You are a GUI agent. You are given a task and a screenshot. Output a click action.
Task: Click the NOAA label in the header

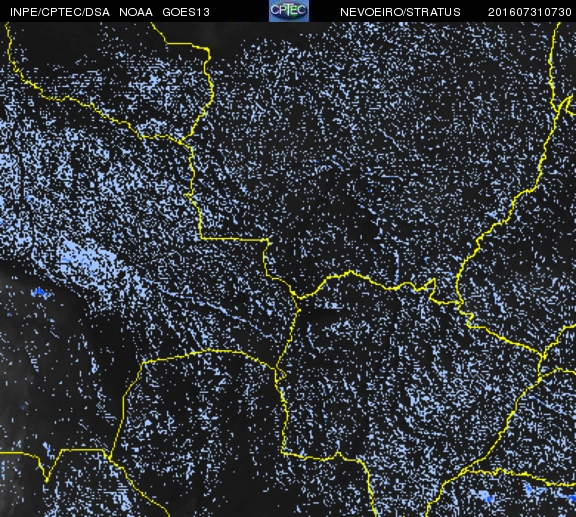136,12
